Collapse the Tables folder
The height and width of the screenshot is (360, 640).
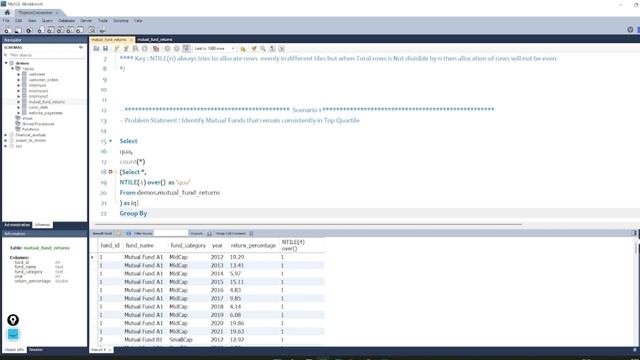pos(13,69)
